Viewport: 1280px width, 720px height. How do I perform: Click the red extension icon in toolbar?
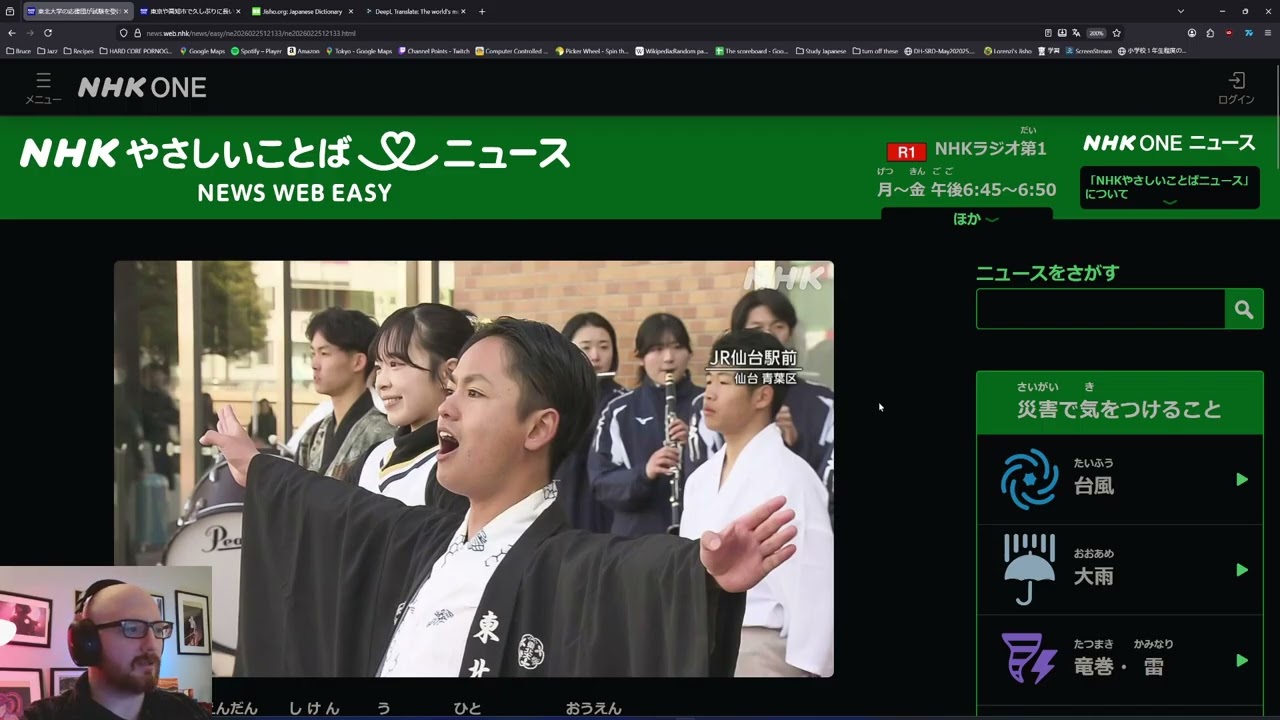pos(1229,33)
